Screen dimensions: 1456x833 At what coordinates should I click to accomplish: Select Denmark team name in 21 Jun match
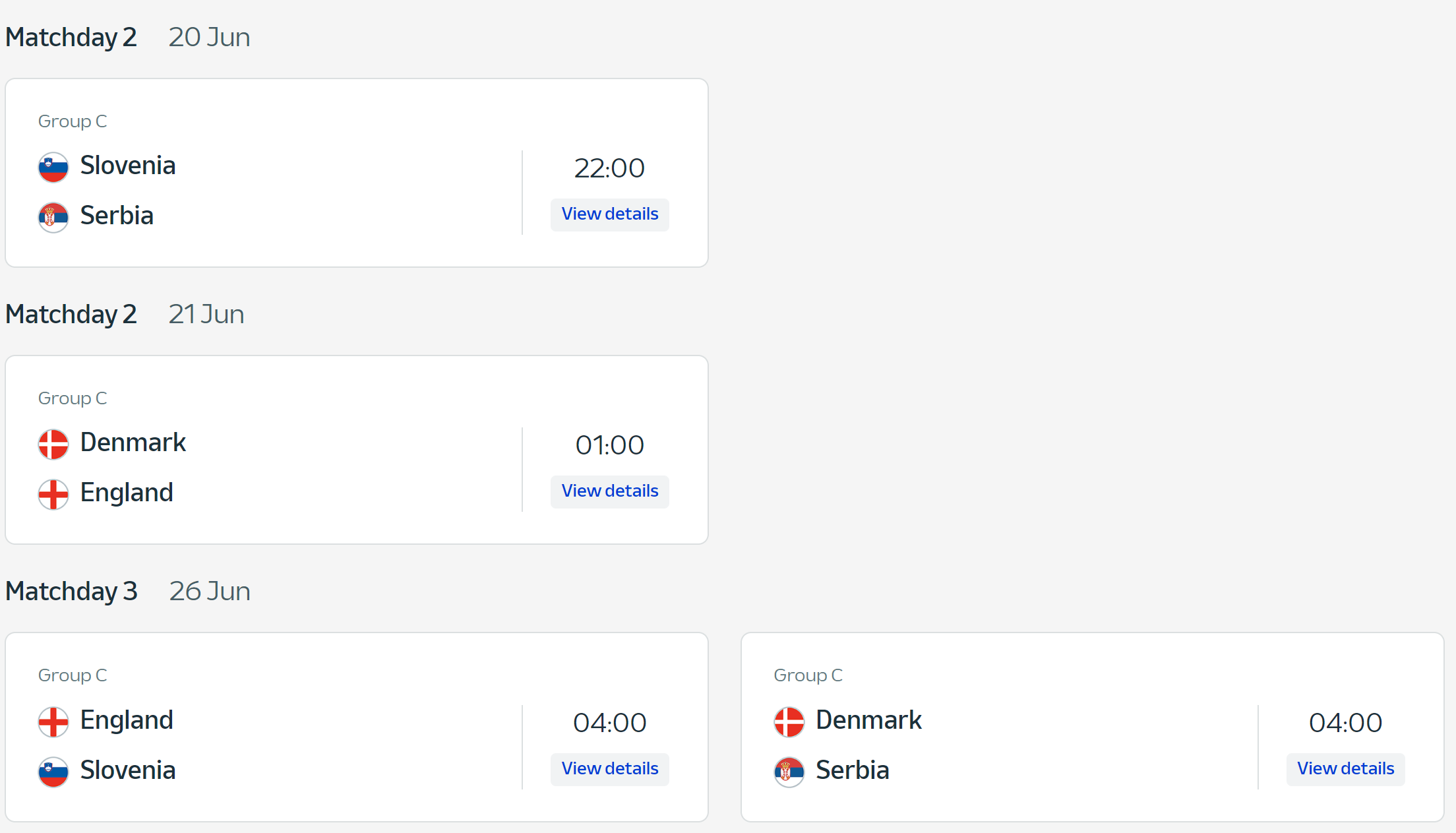point(133,443)
